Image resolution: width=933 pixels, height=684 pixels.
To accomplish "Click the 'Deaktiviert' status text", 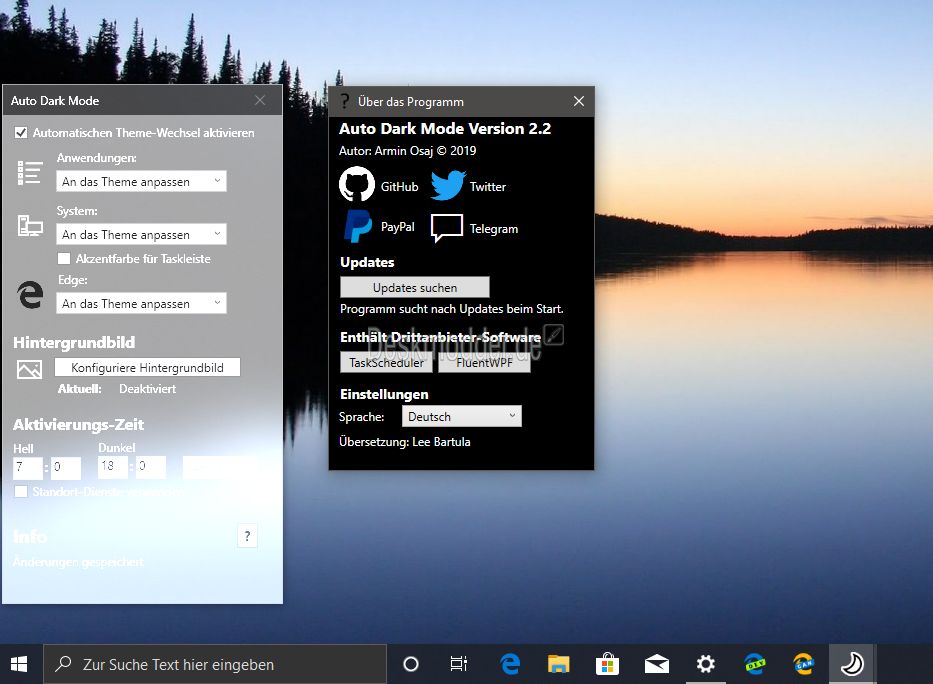I will (x=148, y=389).
